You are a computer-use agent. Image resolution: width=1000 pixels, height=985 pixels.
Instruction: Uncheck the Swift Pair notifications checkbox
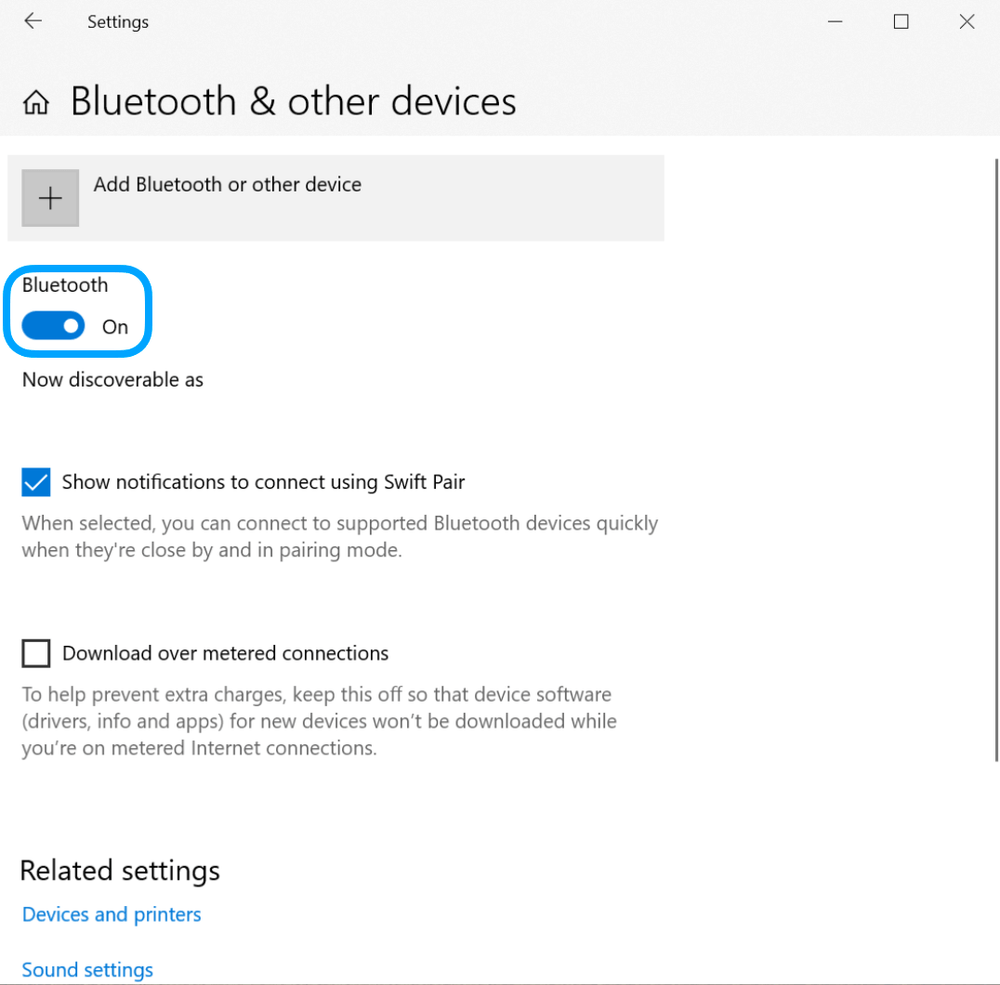coord(36,483)
